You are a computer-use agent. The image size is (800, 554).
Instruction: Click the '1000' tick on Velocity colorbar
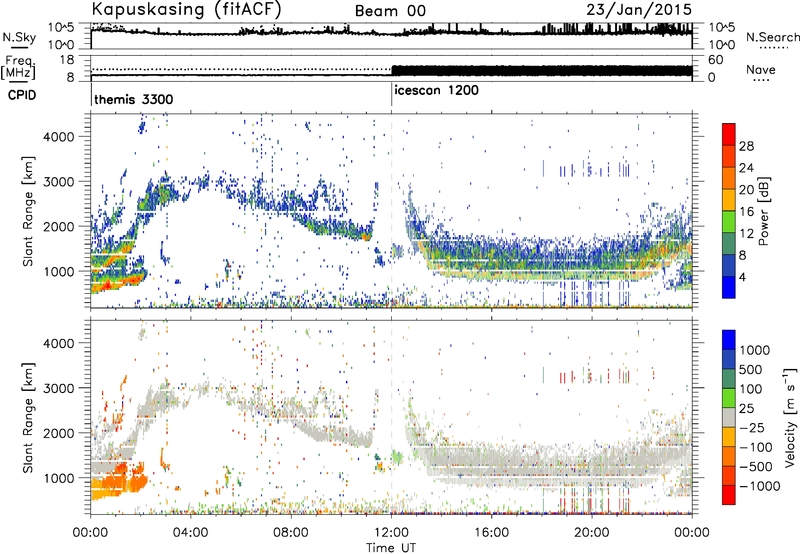(755, 350)
